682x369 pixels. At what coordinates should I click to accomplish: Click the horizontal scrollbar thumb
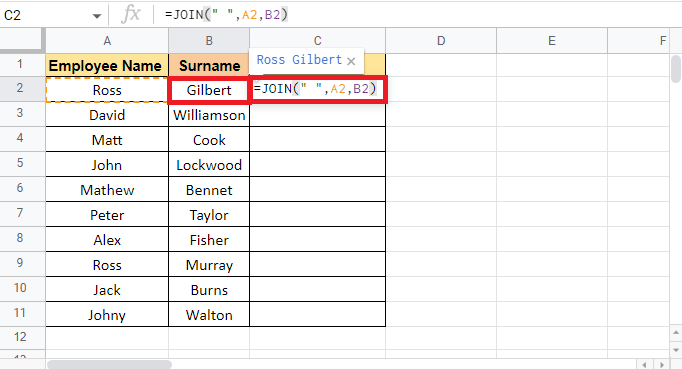(x=109, y=364)
